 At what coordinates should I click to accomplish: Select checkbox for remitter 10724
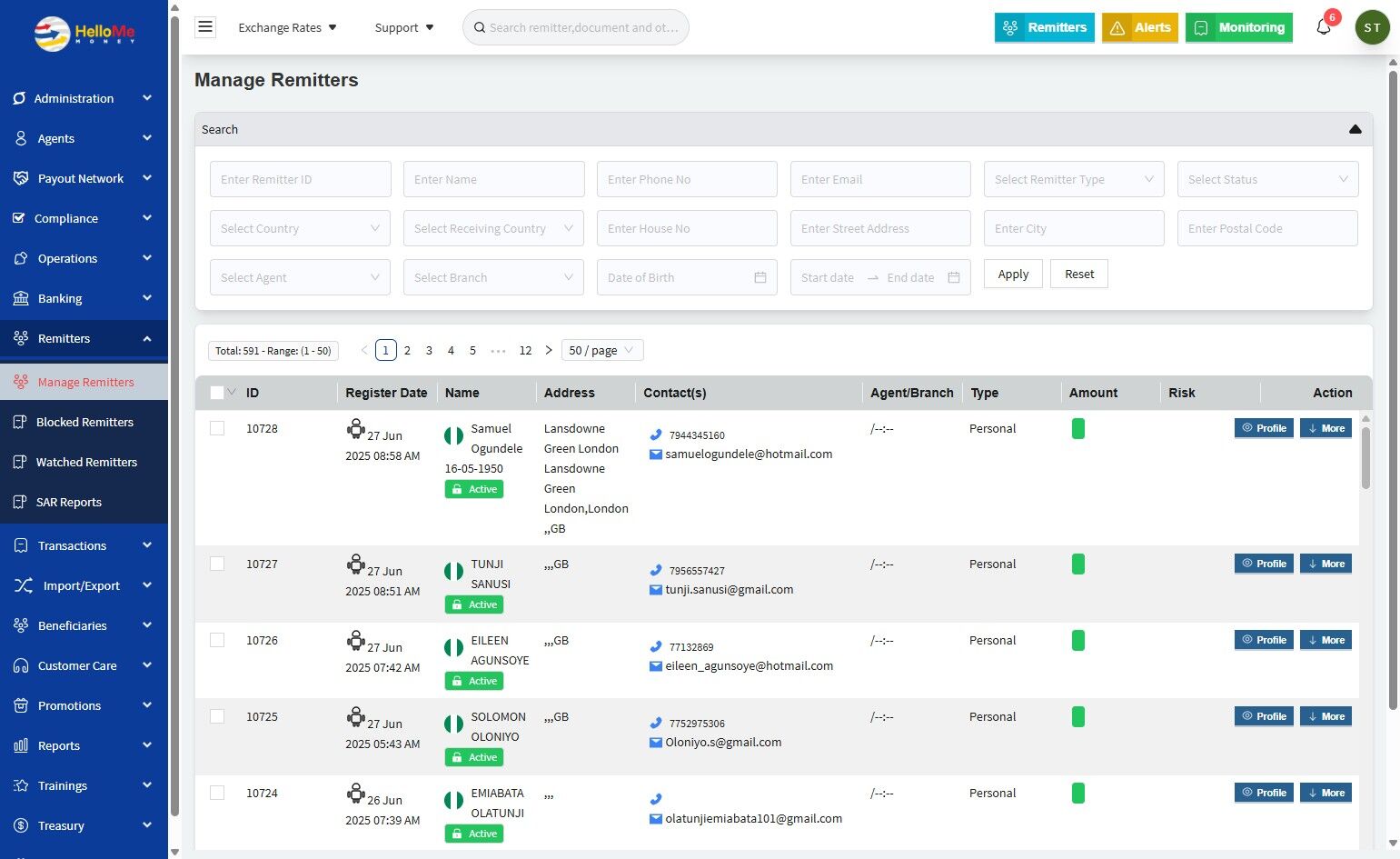[x=217, y=793]
